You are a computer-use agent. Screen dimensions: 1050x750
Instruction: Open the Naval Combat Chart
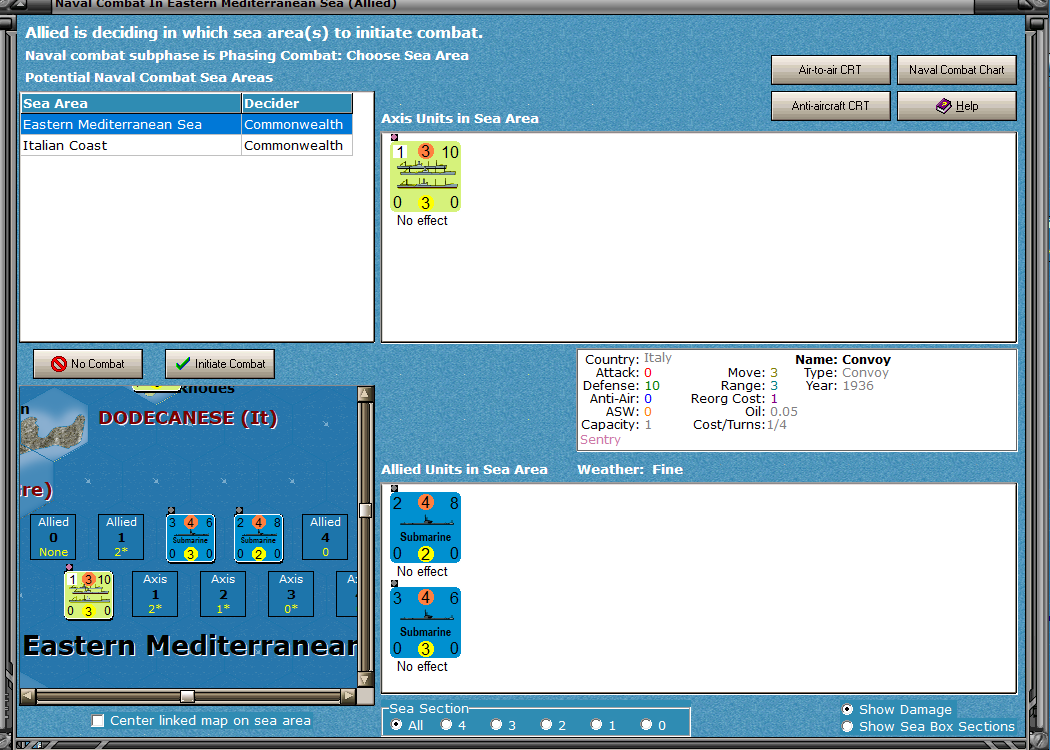tap(956, 70)
